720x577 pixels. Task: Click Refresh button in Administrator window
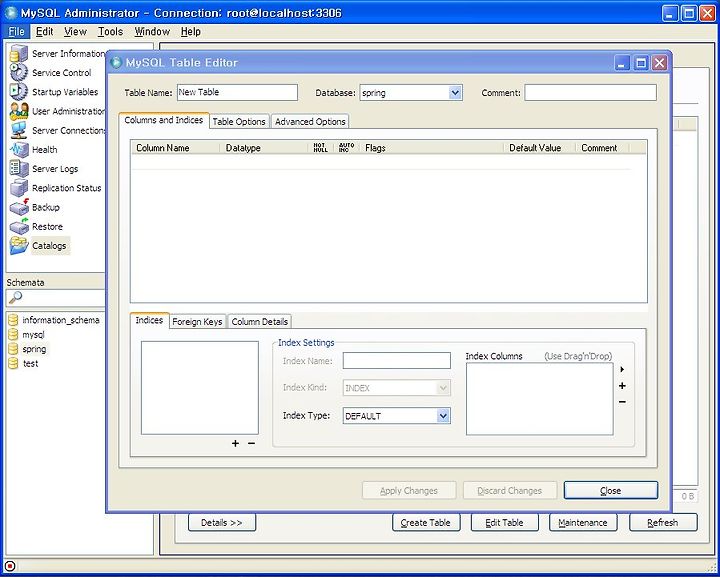(663, 523)
